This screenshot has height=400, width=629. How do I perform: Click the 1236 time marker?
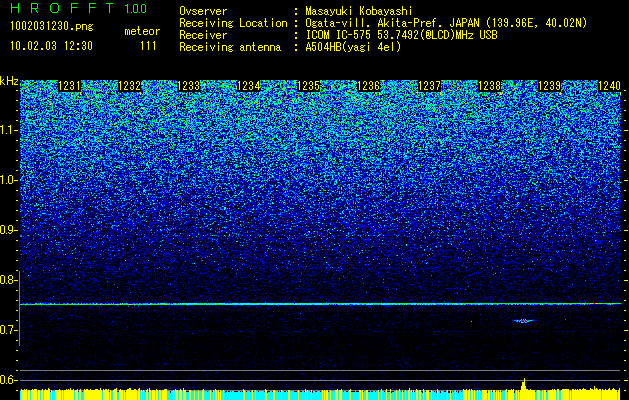369,86
